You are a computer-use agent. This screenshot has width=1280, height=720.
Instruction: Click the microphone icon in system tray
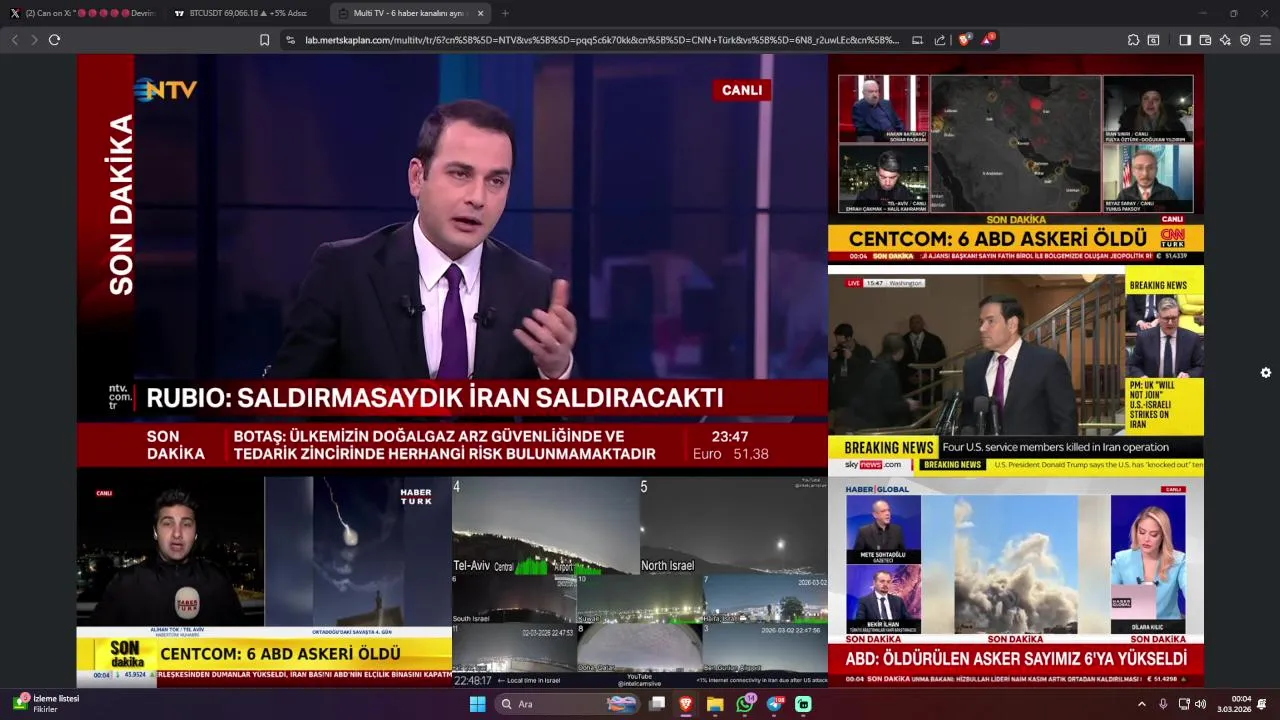point(1163,704)
